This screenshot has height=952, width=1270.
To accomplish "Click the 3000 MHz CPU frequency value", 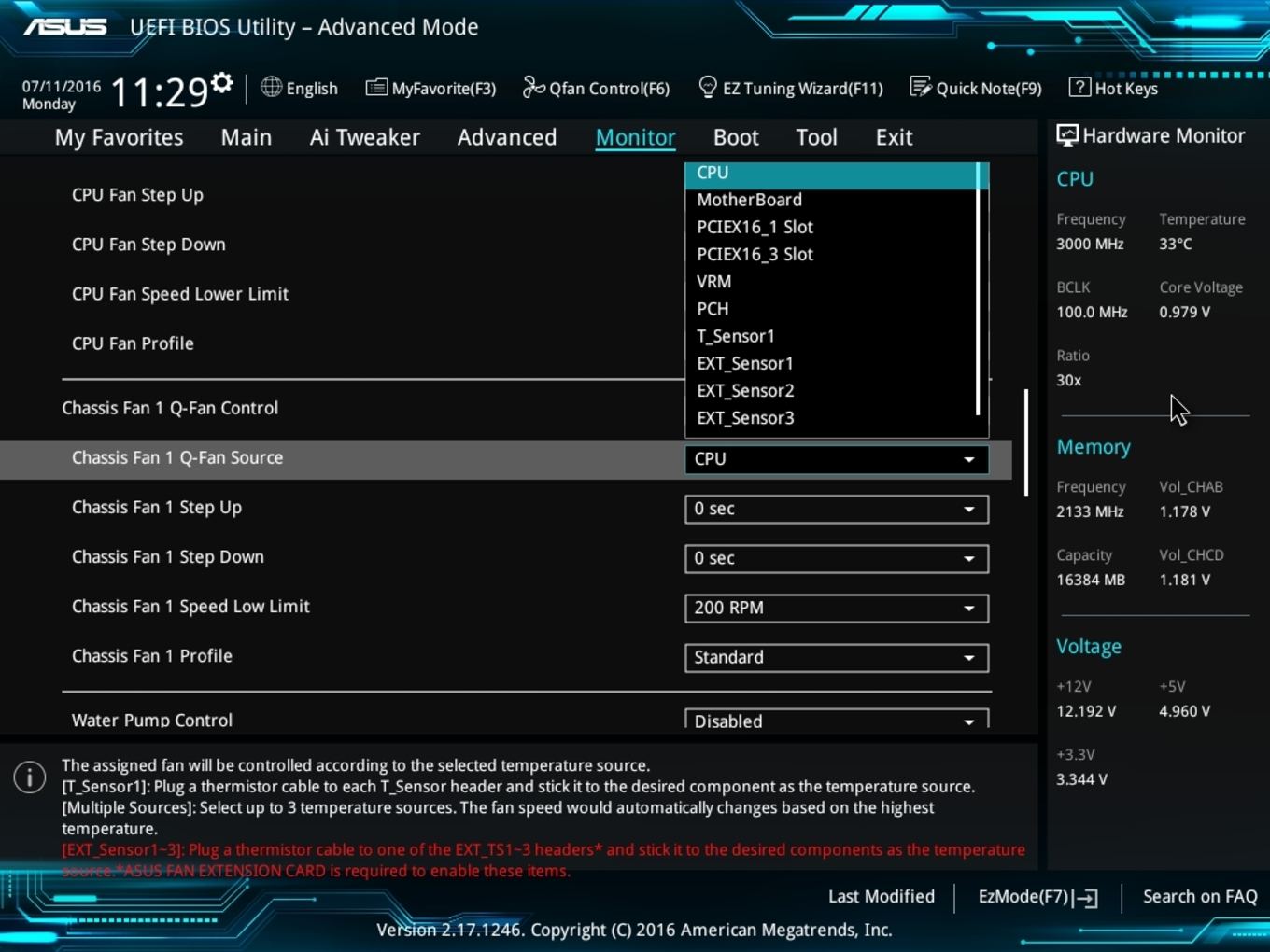I will pos(1090,244).
